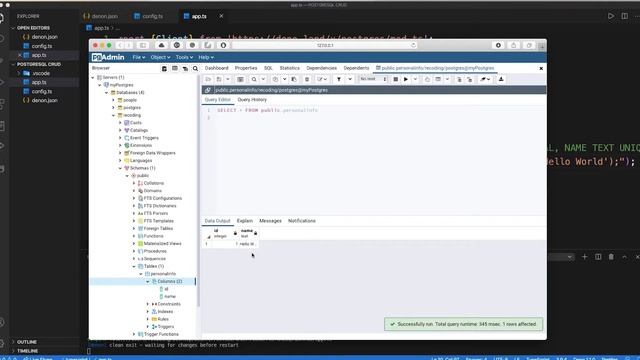The image size is (640, 360).
Task: Click the View Data grid icon in Browser panel
Action: [x=175, y=69]
